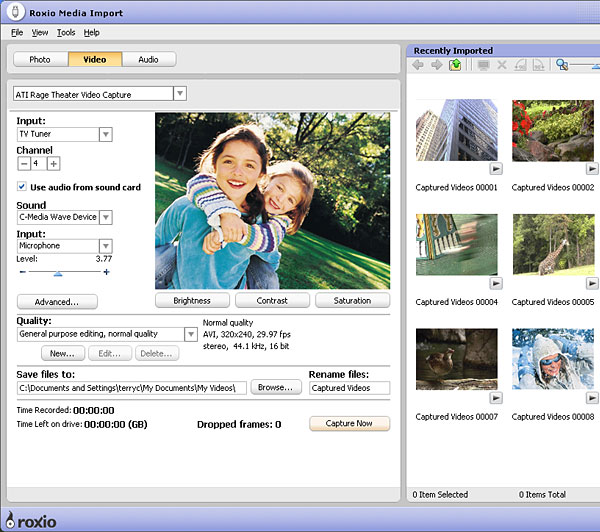Viewport: 600px width, 532px height.
Task: Switch to the Photo tab
Action: coord(40,59)
